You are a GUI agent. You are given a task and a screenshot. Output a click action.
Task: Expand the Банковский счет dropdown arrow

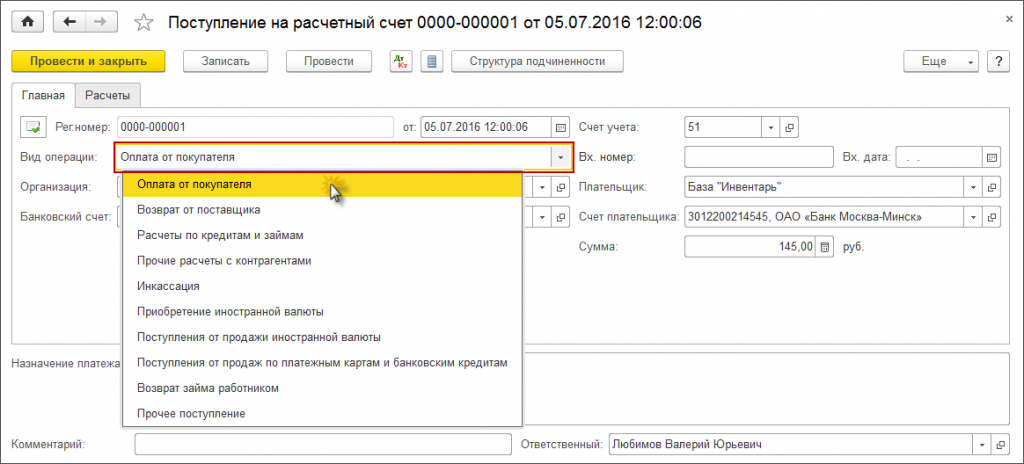tap(542, 217)
